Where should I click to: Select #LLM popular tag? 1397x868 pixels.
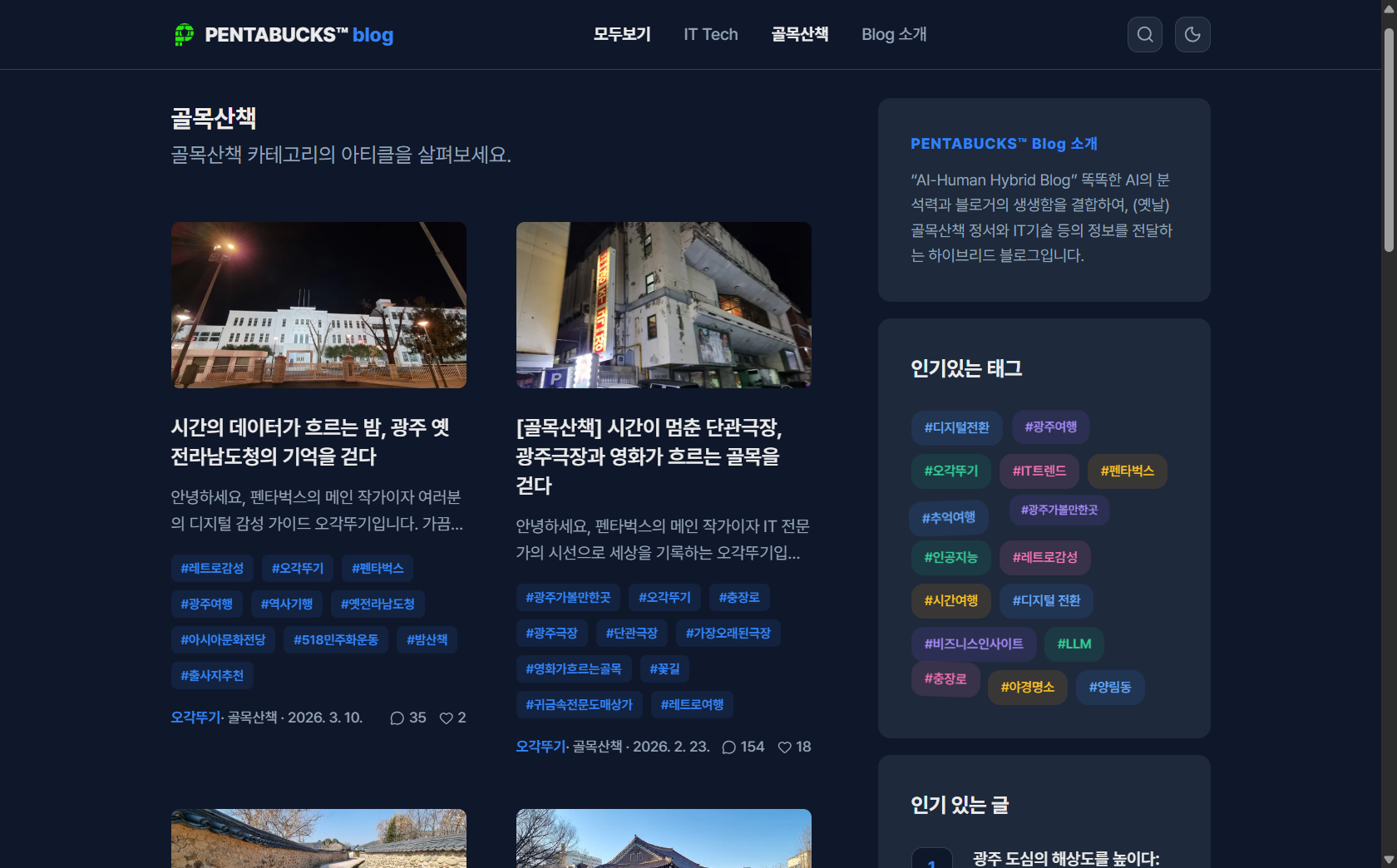click(1074, 644)
